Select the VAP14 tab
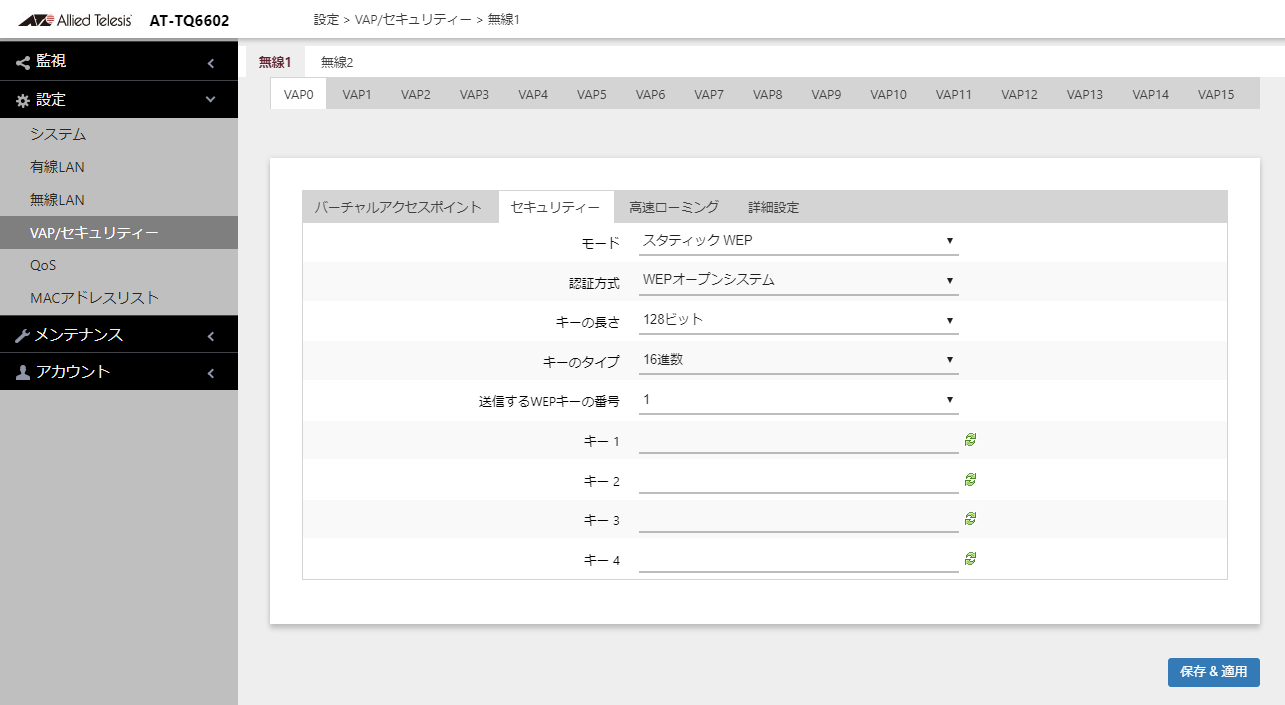Screen dimensions: 1285x705 pyautogui.click(x=1150, y=95)
